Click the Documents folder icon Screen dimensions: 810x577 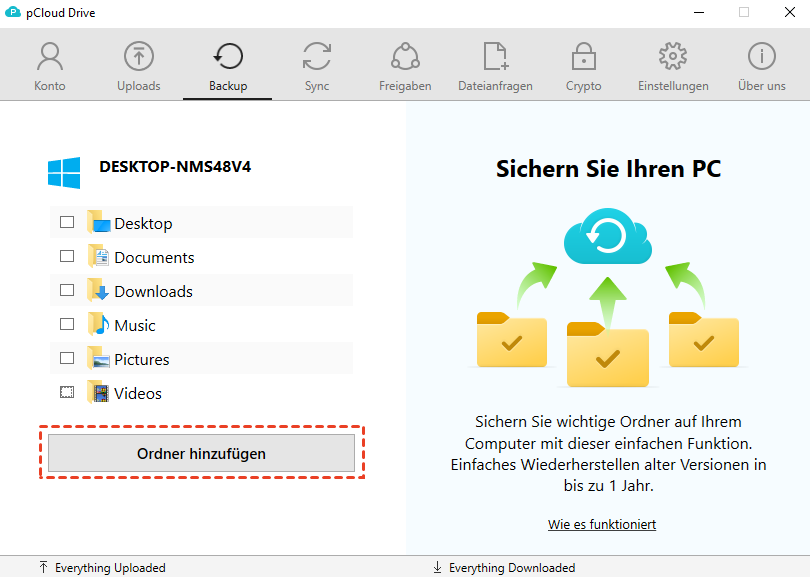click(99, 256)
